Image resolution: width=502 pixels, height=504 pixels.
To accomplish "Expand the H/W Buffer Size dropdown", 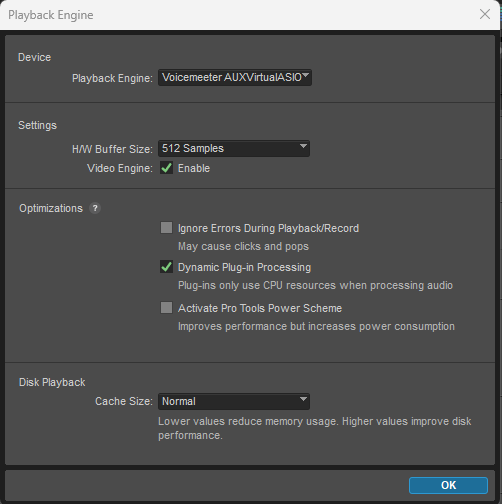I will point(234,149).
